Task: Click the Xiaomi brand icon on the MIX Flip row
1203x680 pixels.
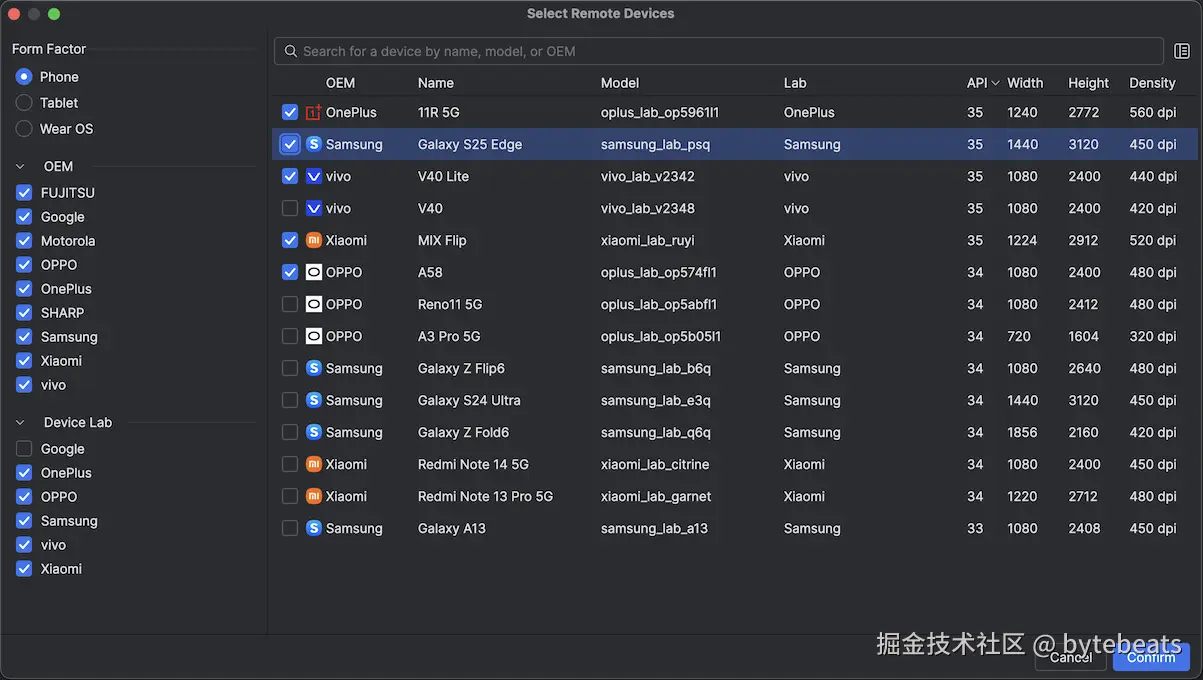Action: [x=313, y=240]
